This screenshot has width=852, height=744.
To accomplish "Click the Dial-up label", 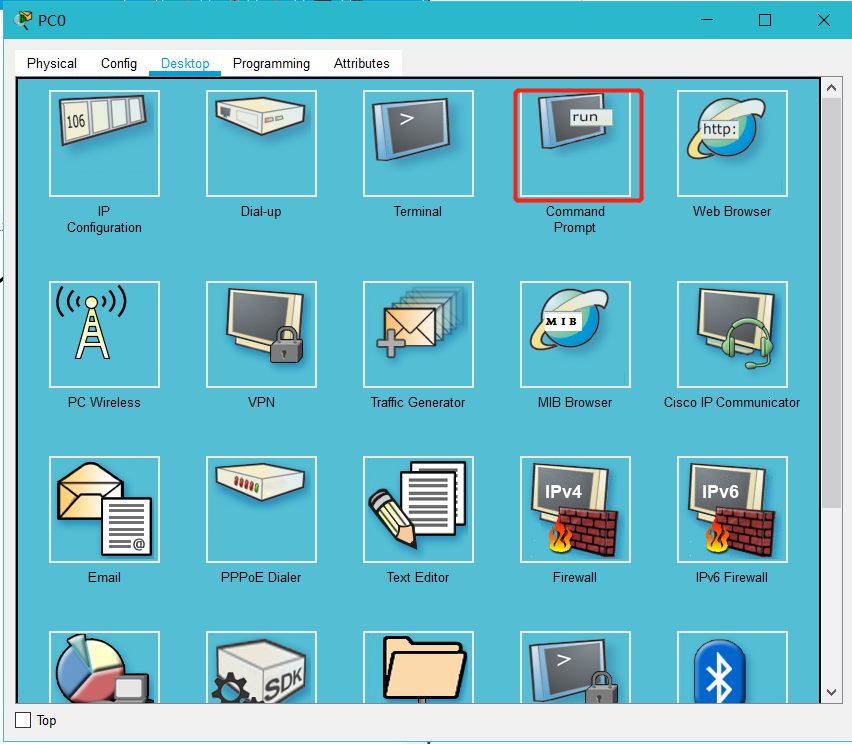I will (261, 211).
